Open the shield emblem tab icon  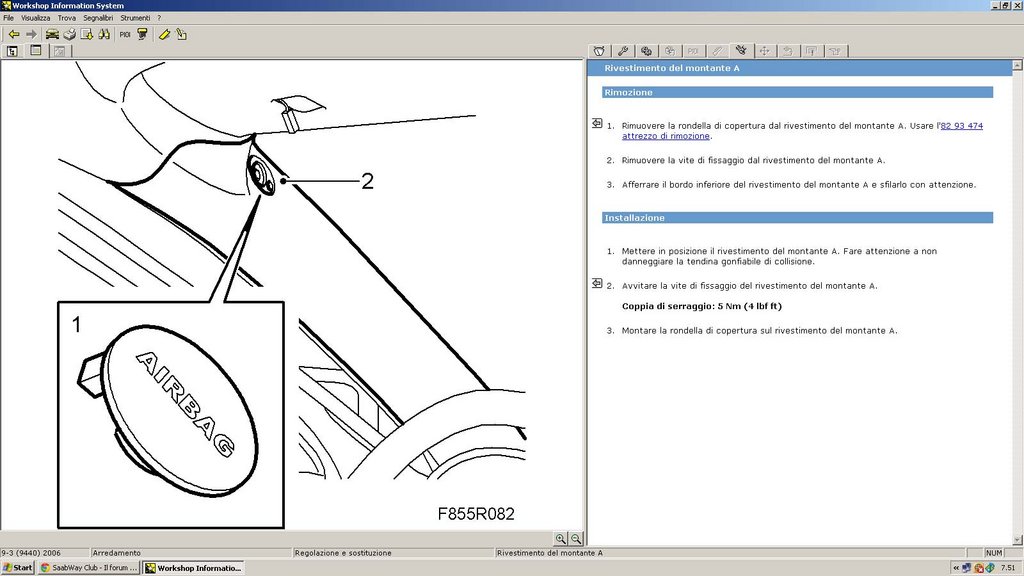[x=600, y=51]
